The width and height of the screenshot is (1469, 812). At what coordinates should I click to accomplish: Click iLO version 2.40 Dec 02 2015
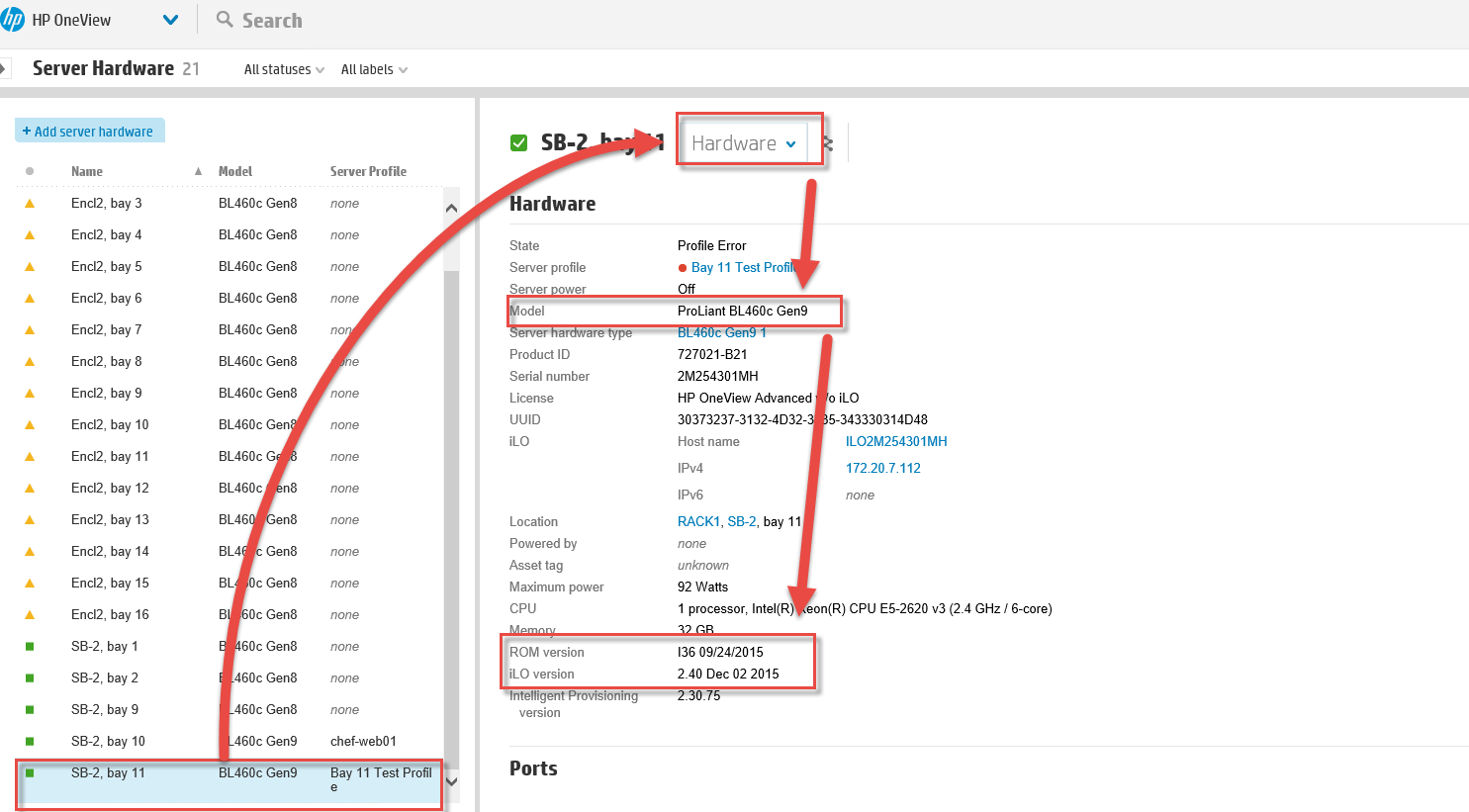coord(728,674)
